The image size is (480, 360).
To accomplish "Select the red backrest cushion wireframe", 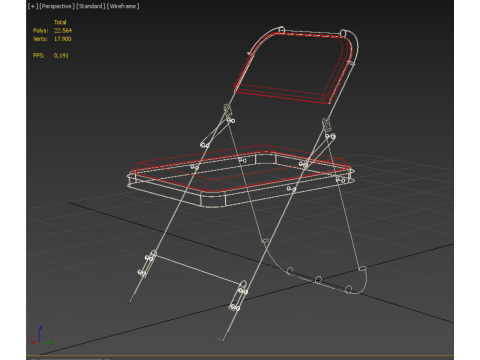I will [293, 67].
